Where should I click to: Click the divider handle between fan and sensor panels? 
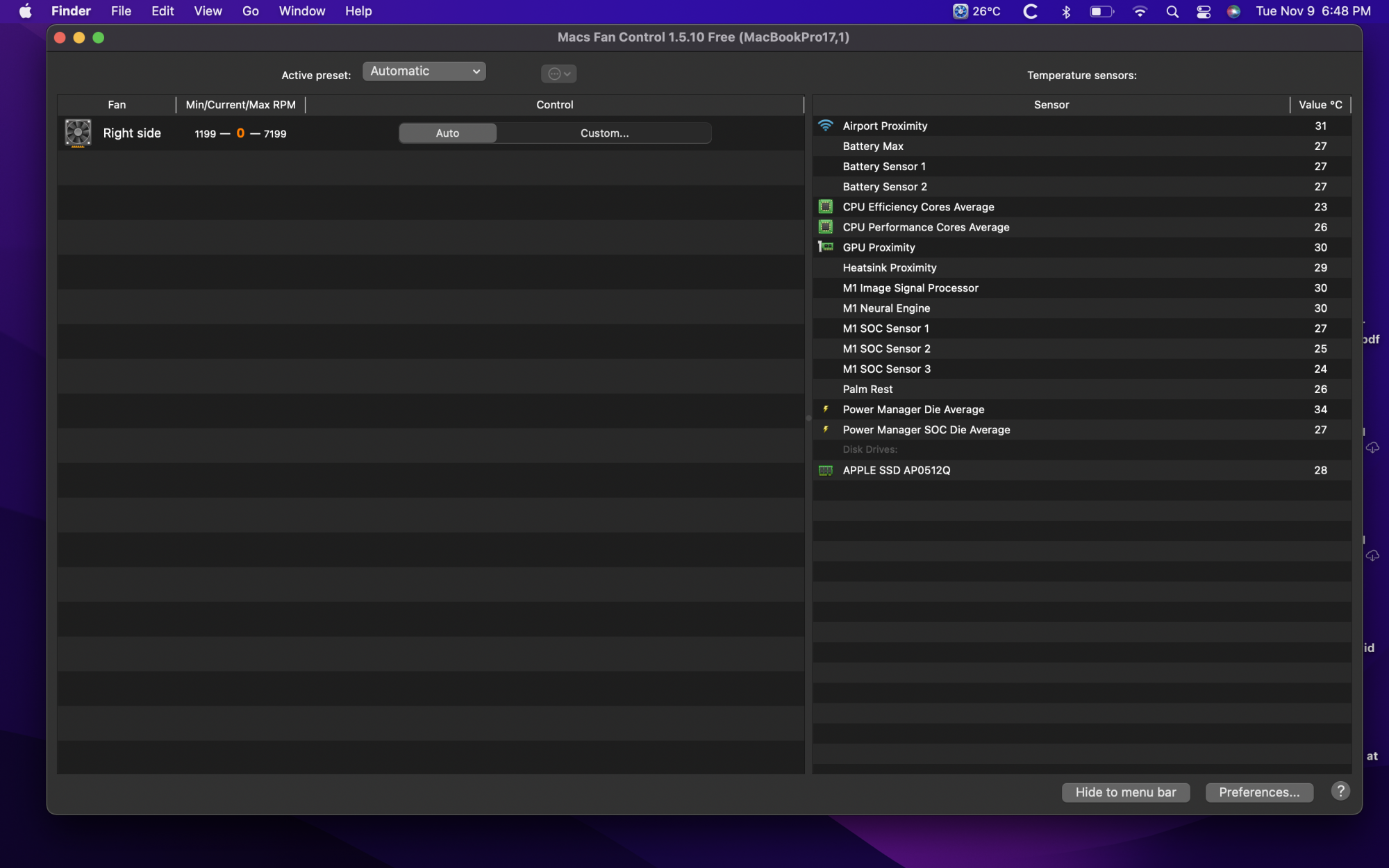pos(808,418)
